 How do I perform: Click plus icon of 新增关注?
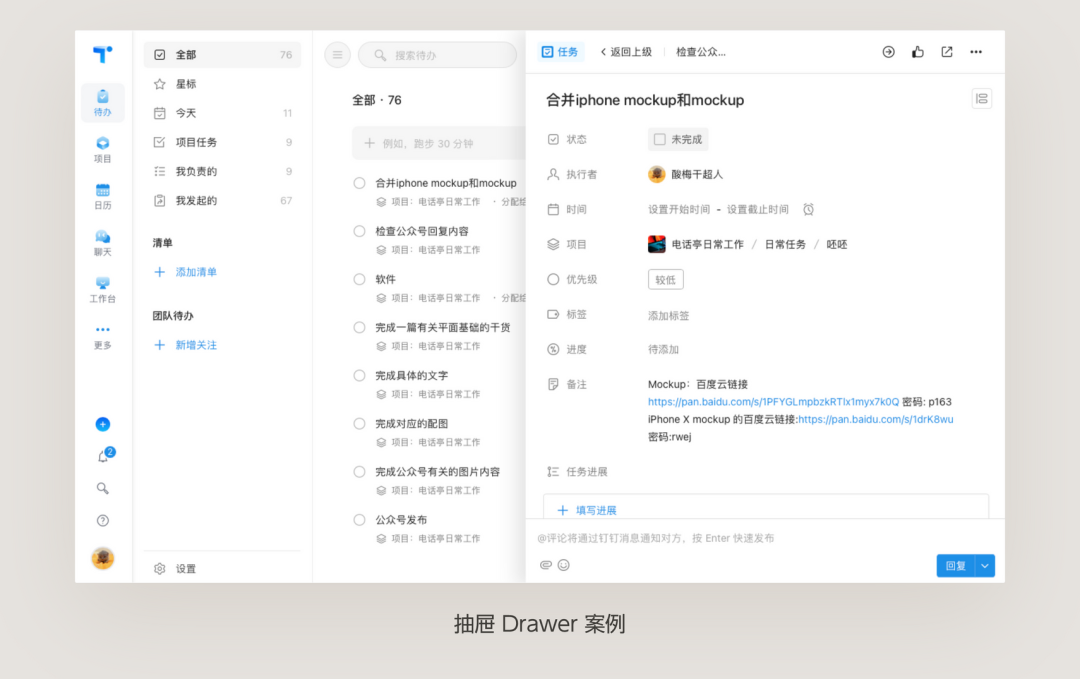coord(160,345)
